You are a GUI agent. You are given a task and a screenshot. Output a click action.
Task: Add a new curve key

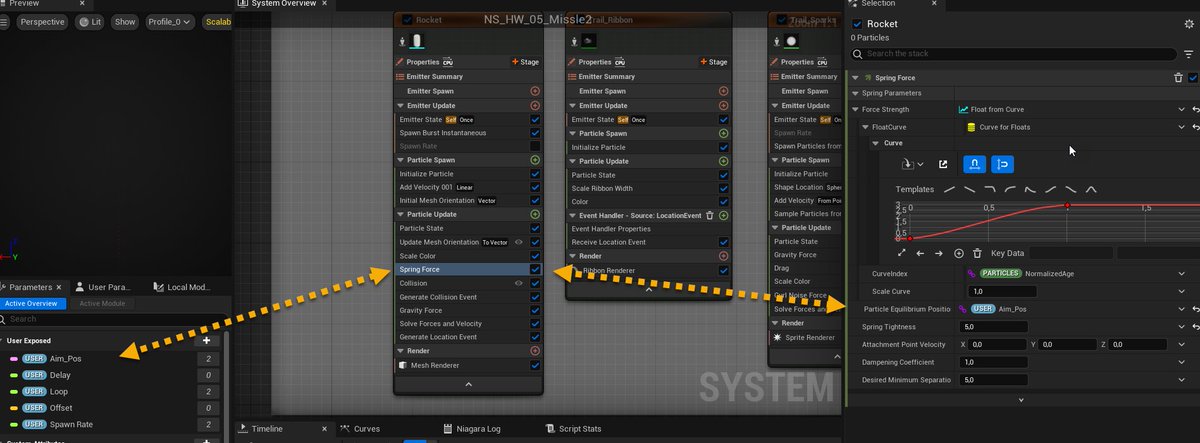(x=958, y=253)
